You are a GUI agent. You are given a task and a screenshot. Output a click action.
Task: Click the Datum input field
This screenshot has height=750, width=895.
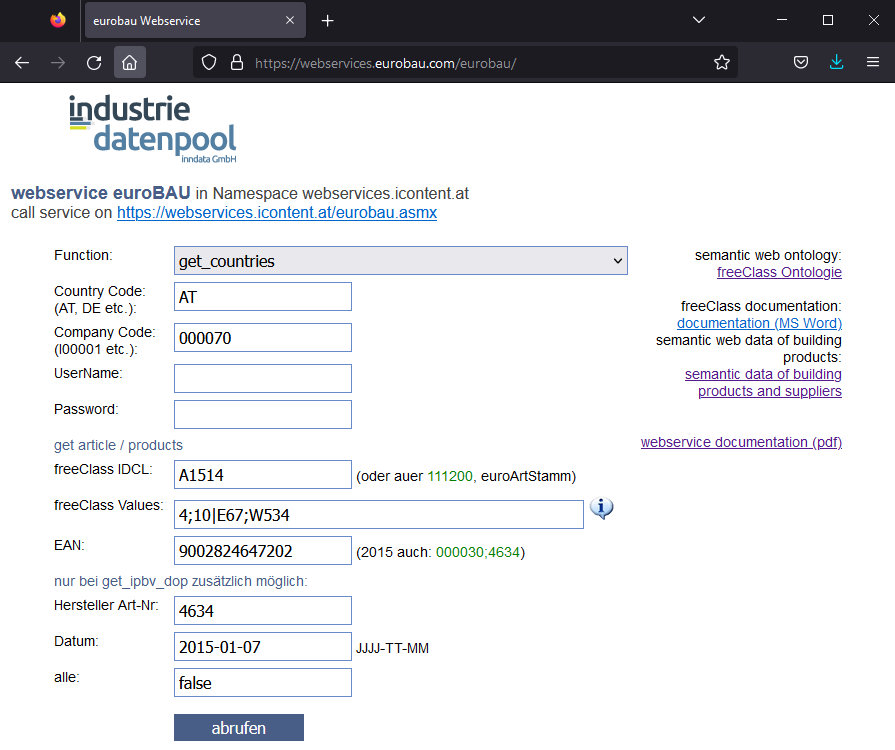pyautogui.click(x=263, y=647)
